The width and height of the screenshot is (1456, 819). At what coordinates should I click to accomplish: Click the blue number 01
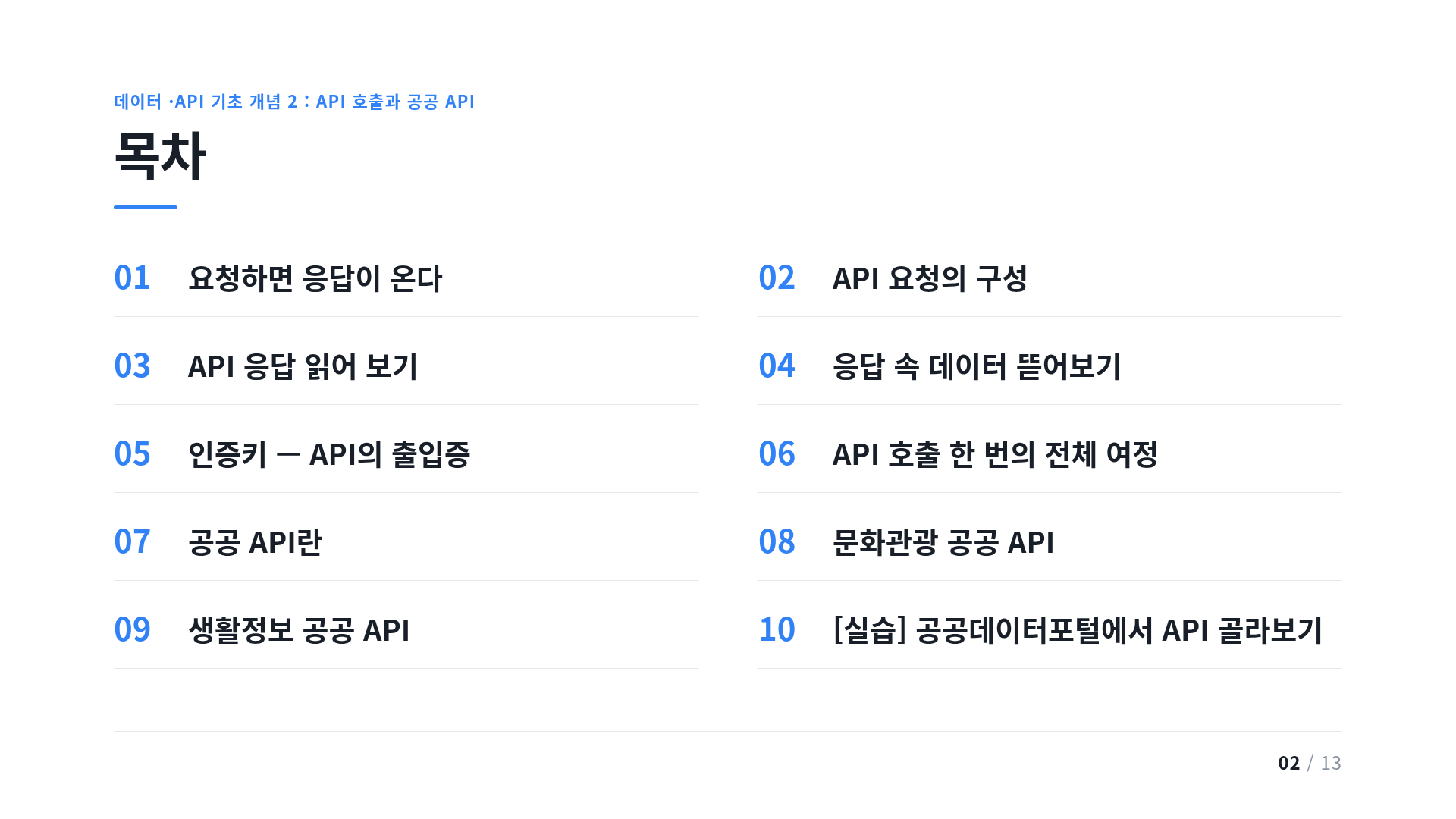pos(132,278)
